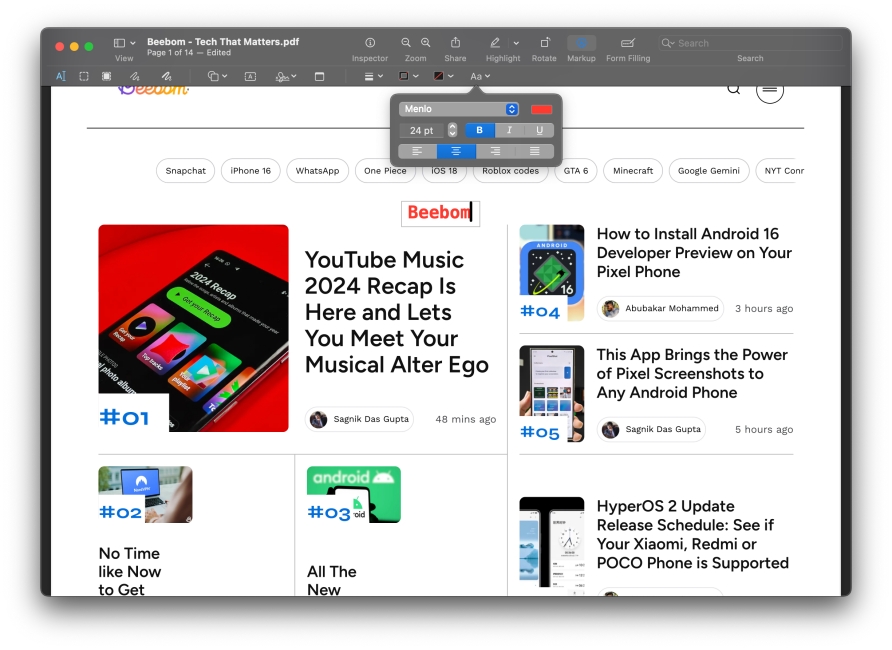Open the red text color swatch
The image size is (892, 650).
click(x=541, y=109)
